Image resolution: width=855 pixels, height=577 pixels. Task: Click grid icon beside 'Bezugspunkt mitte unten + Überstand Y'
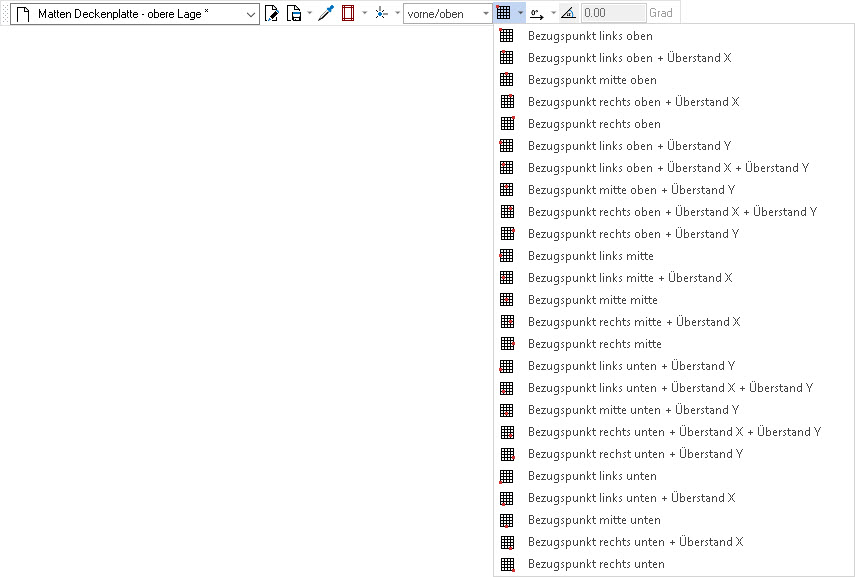point(507,410)
